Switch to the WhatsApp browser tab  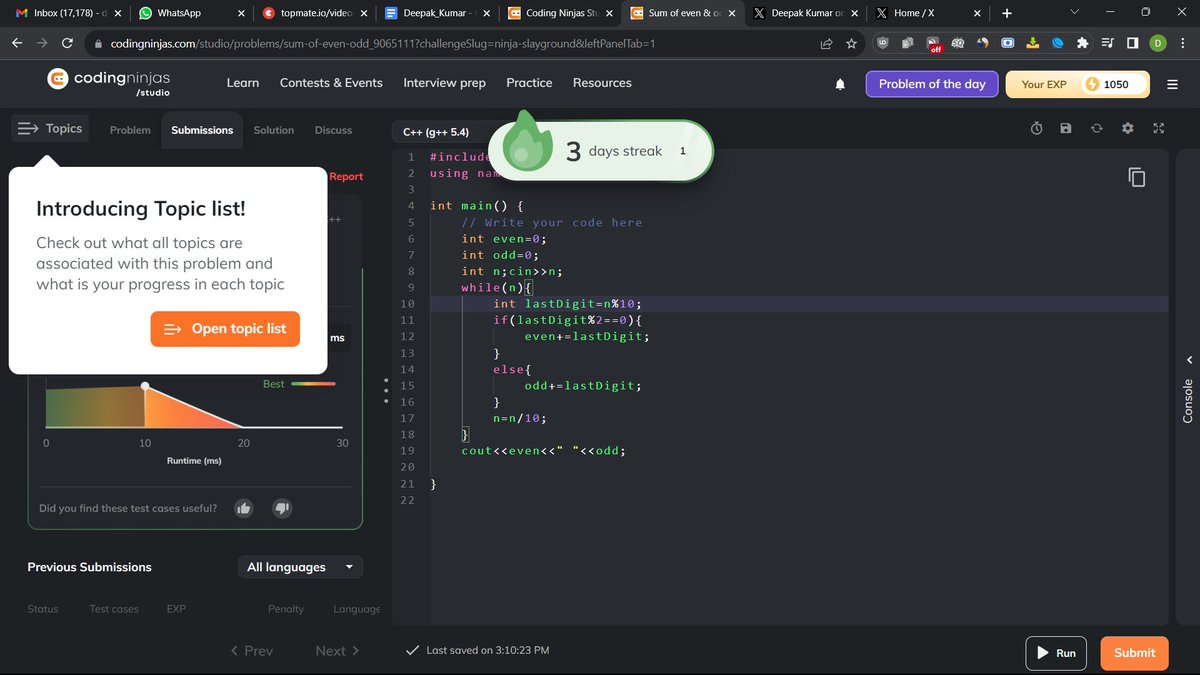(x=192, y=13)
